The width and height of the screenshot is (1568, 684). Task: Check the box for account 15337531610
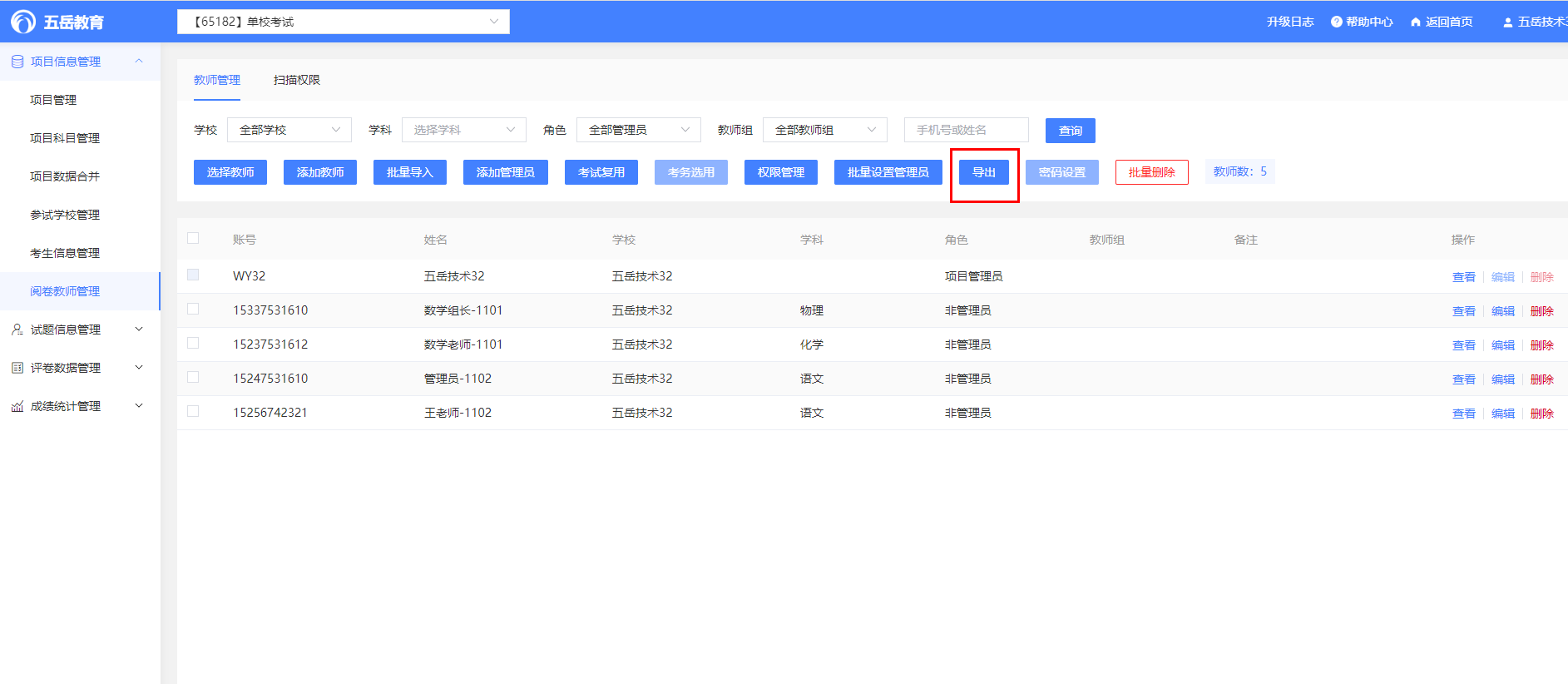193,309
